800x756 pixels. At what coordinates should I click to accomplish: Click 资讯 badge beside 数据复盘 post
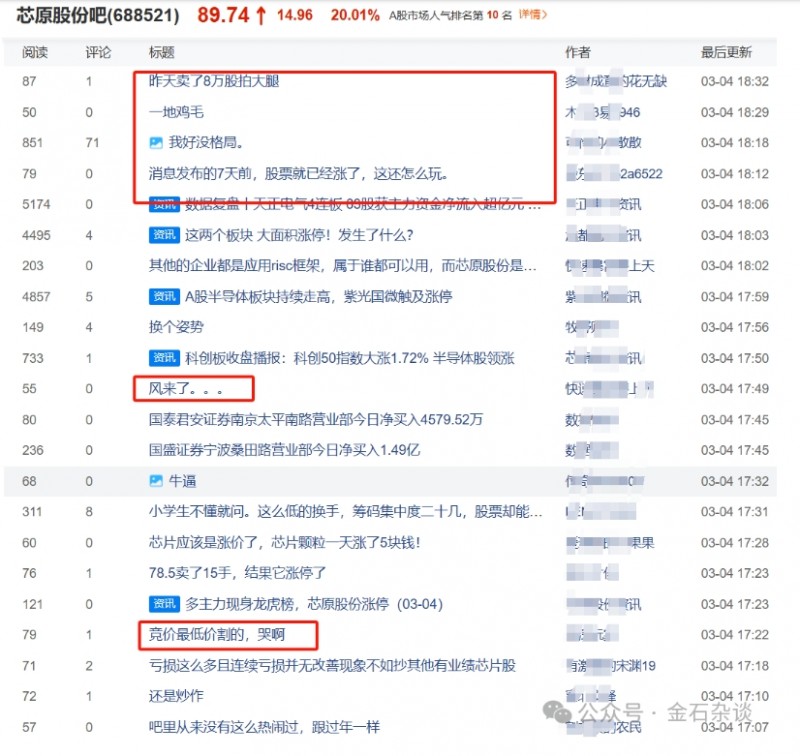(164, 205)
